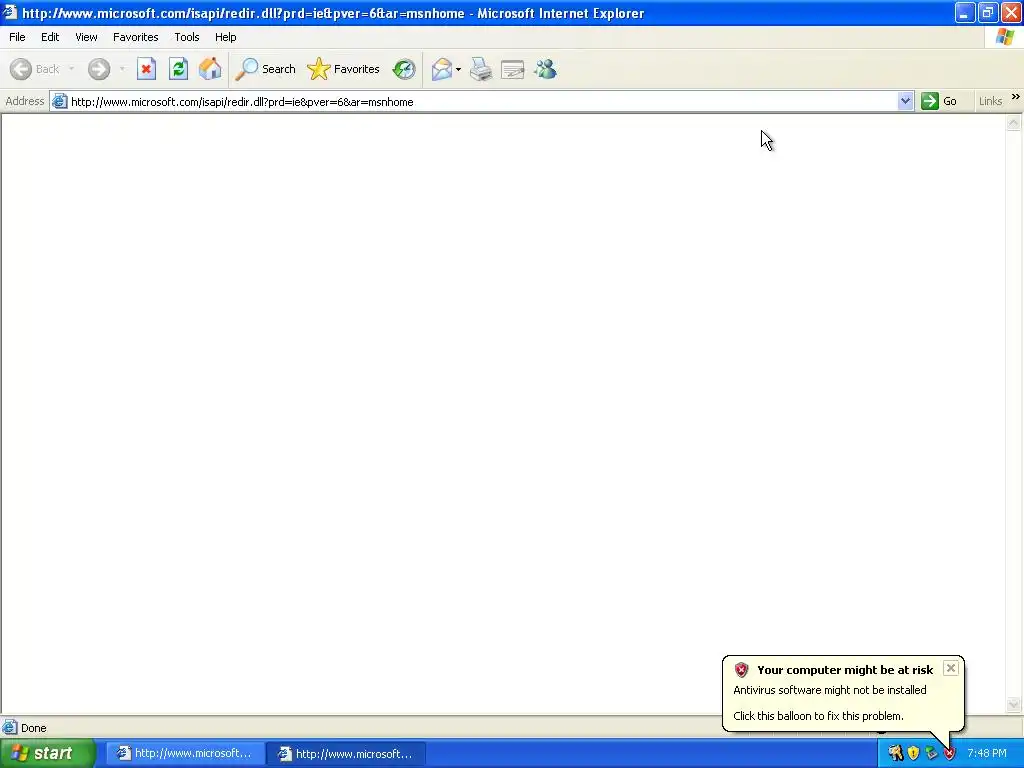Viewport: 1024px width, 768px height.
Task: Open the View menu
Action: pos(86,37)
